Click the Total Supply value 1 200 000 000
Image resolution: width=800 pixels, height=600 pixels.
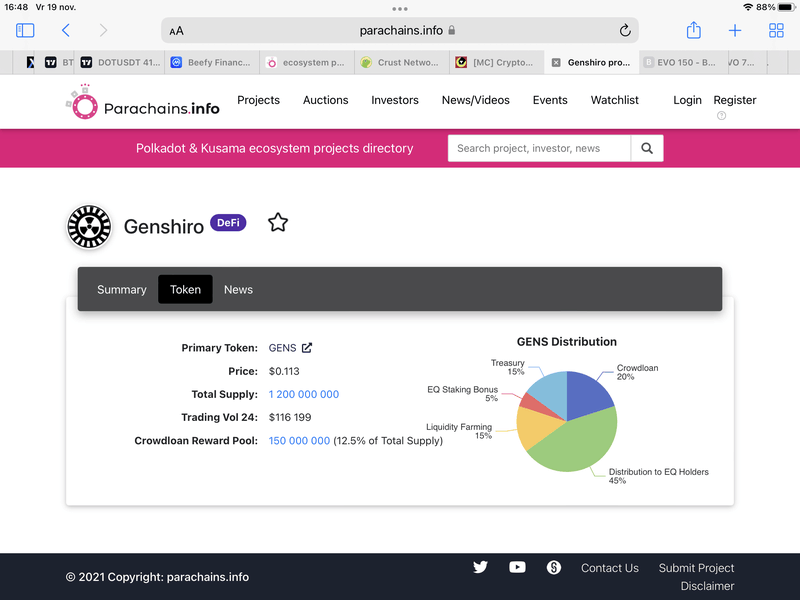pyautogui.click(x=304, y=394)
